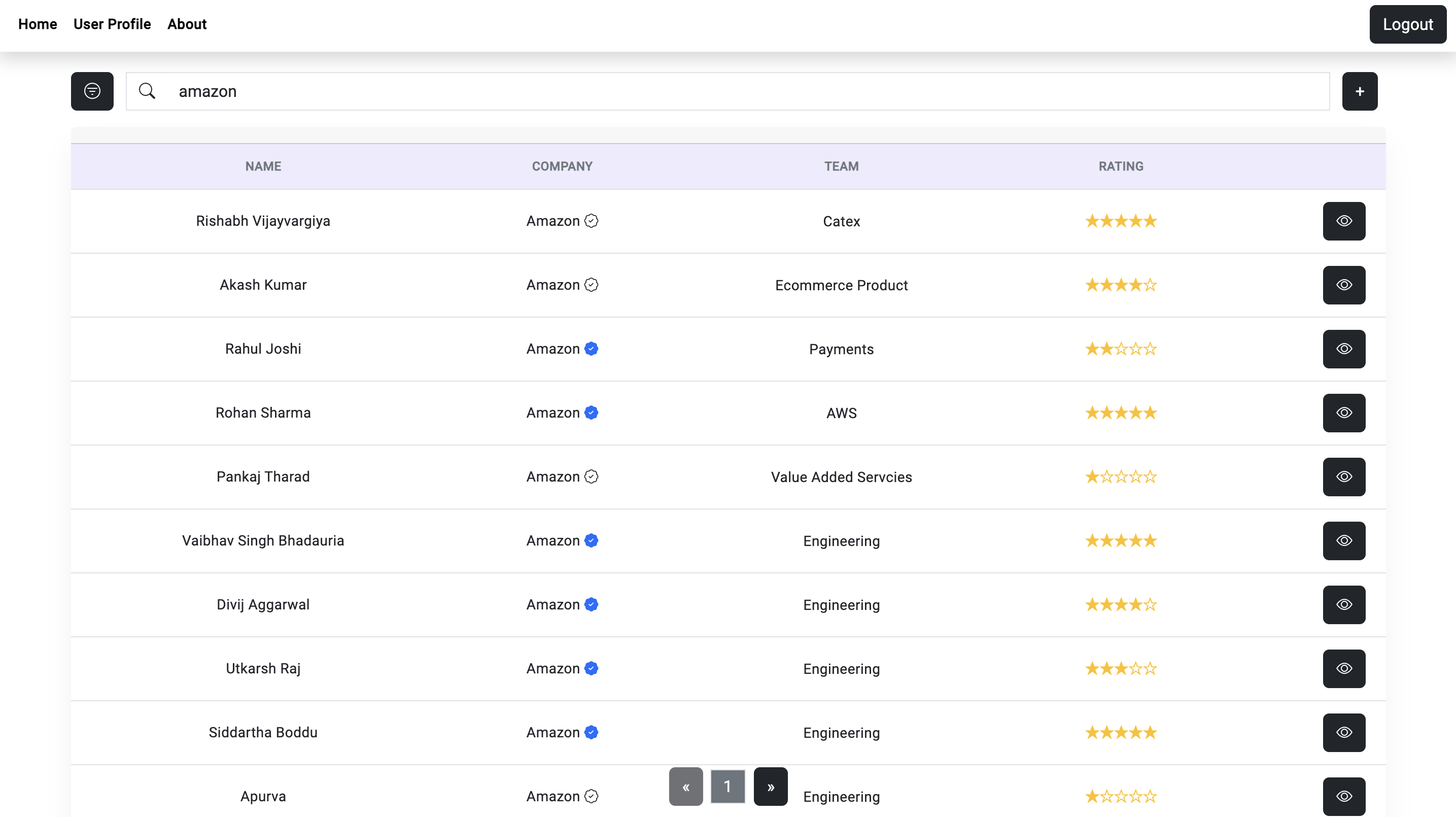Click the Value Added Servcies team cell
Viewport: 1456px width, 817px height.
coord(841,476)
